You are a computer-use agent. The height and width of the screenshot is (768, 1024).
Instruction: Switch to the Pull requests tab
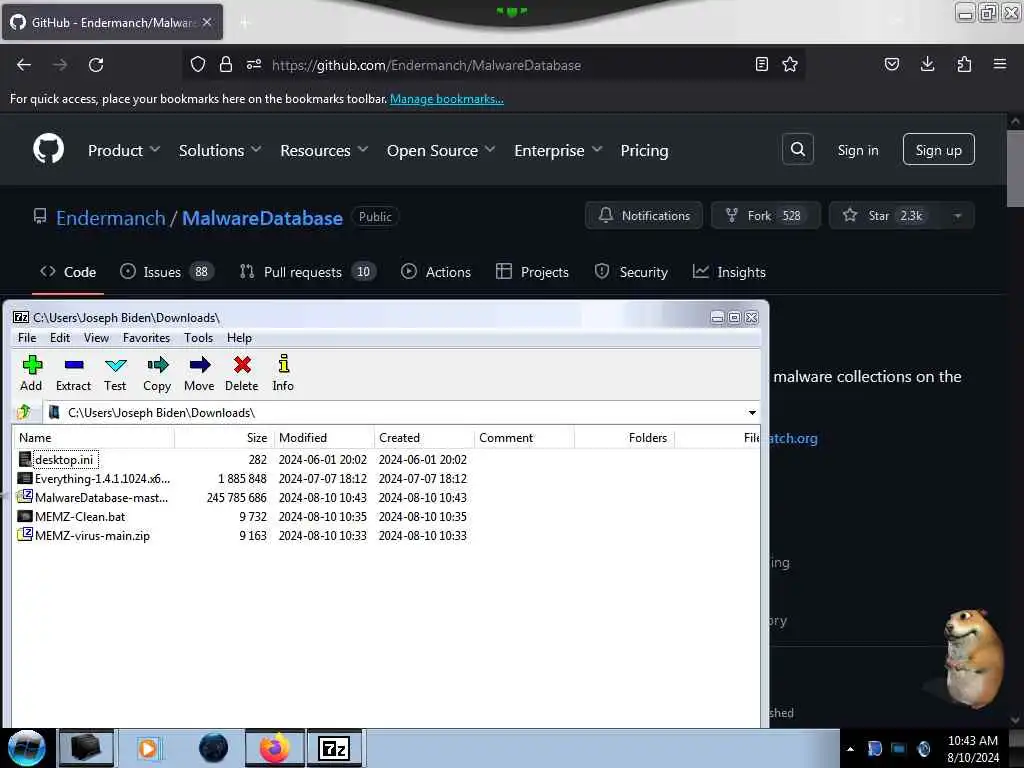(308, 272)
